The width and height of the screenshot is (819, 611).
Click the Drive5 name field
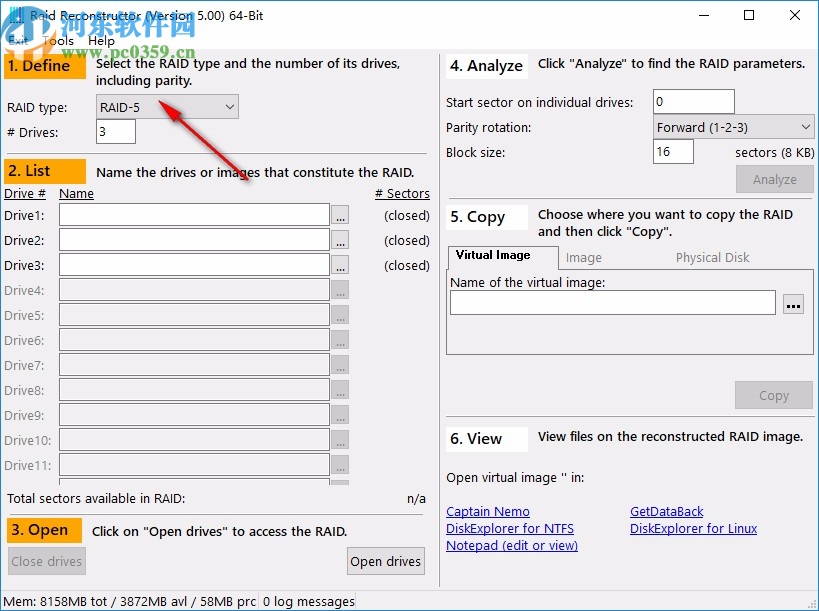tap(194, 315)
